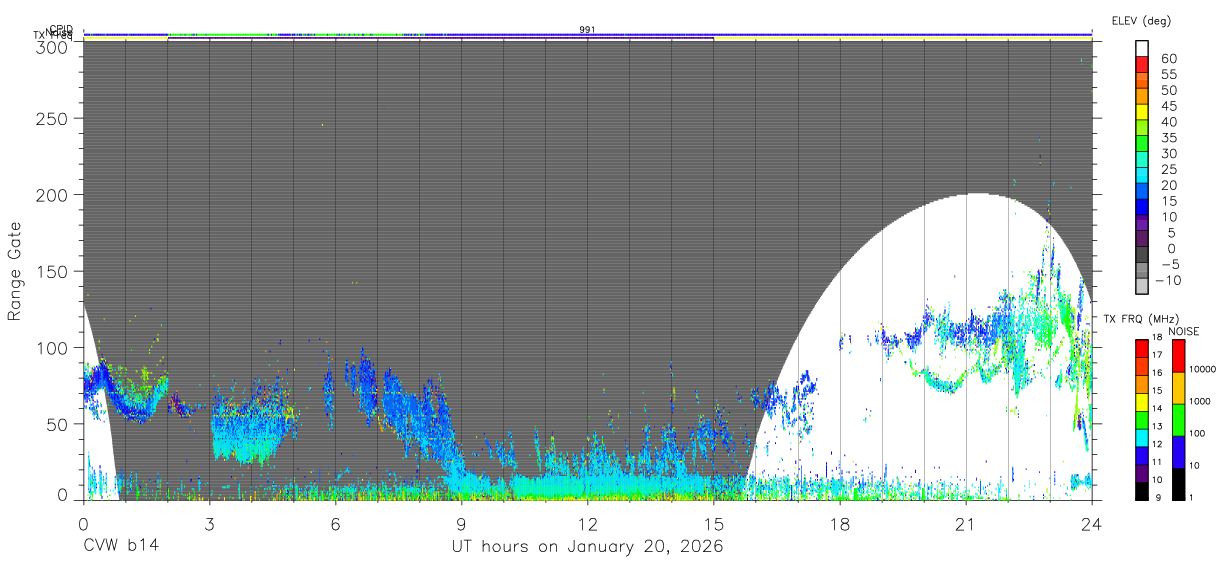
Task: Click the ELEV (deg) colorbar title
Action: 1141,20
